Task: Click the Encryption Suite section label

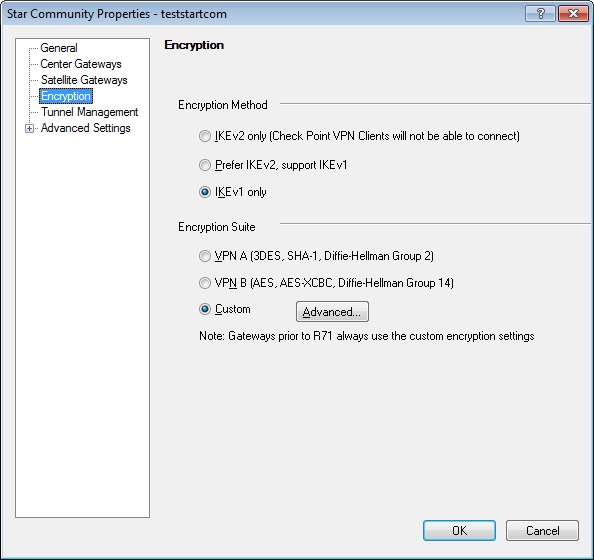Action: (217, 227)
